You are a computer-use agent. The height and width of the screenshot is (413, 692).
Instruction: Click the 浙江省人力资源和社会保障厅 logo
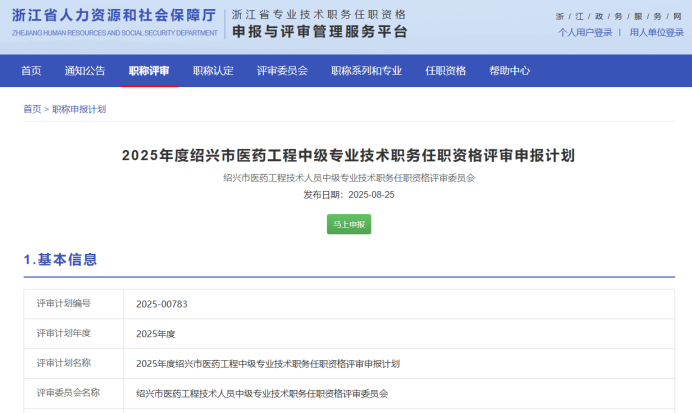click(114, 22)
